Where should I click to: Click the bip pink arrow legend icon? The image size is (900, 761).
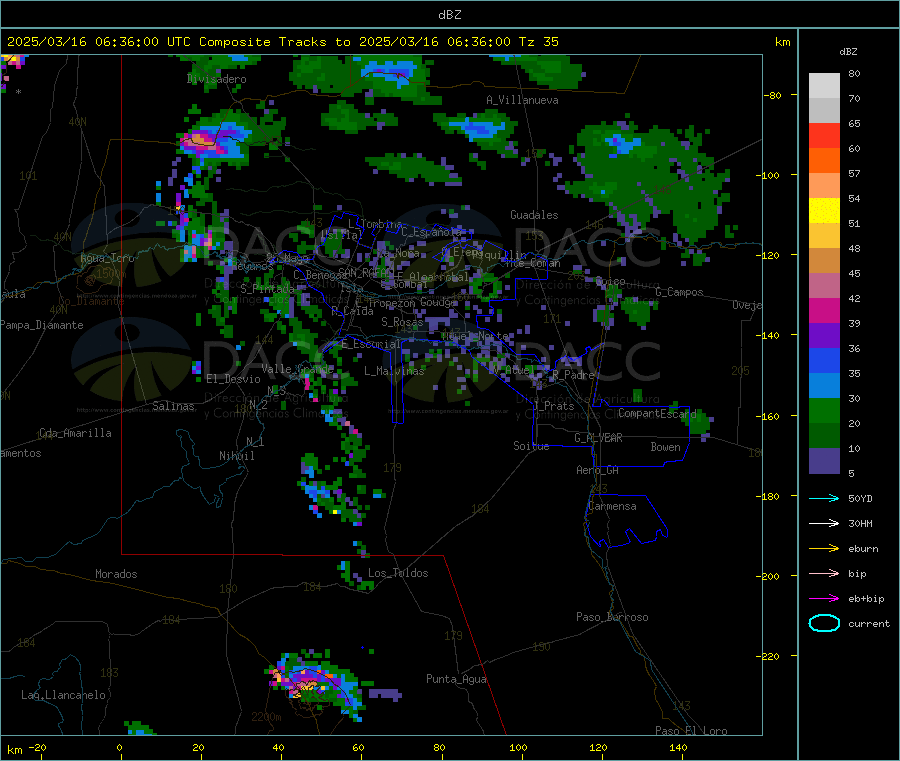(824, 573)
